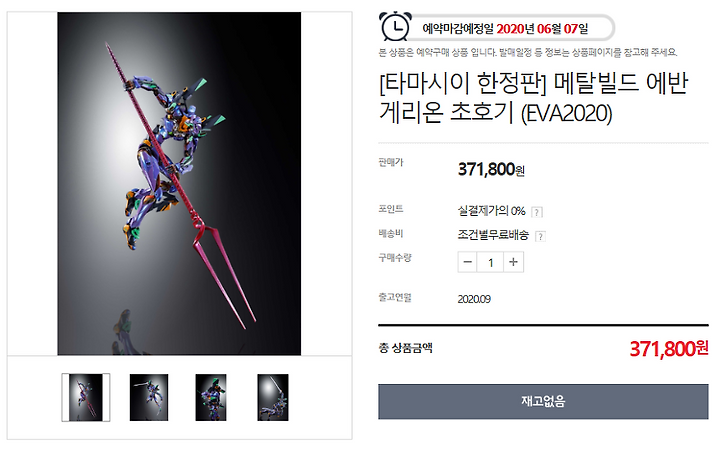Click the 2020.09 release date value
The image size is (720, 455).
(x=474, y=299)
